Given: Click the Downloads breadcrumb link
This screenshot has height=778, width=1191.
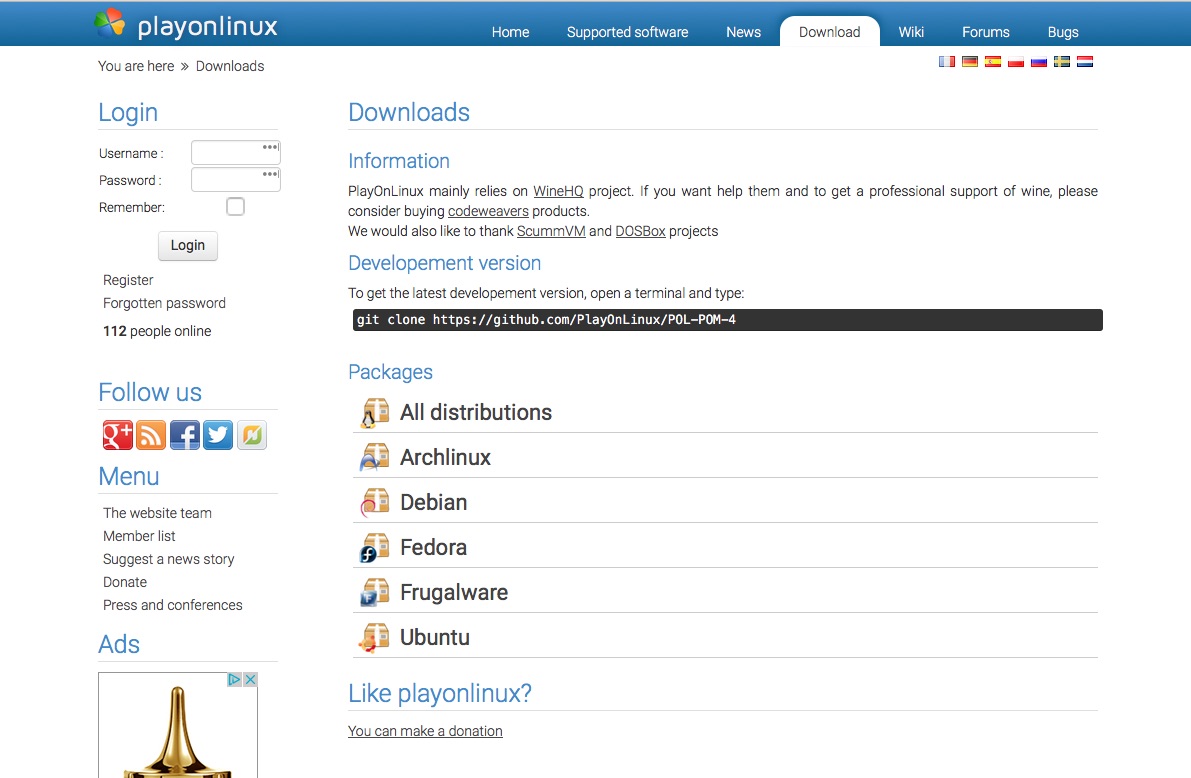Looking at the screenshot, I should (x=230, y=66).
